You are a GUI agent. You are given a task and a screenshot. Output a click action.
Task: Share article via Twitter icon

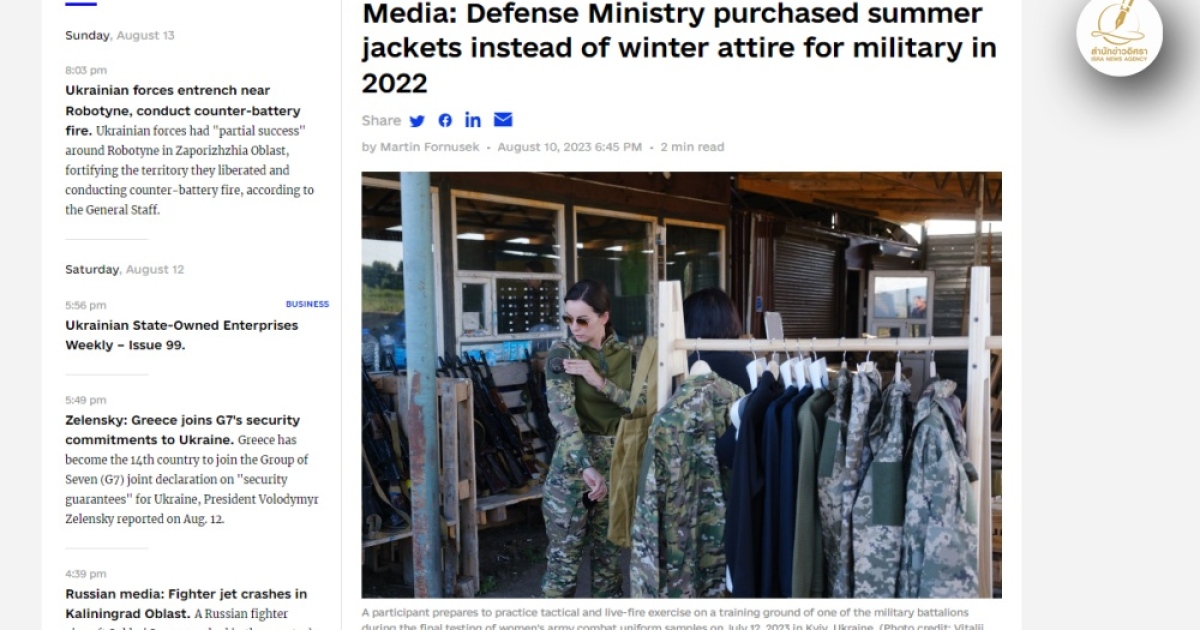[417, 121]
